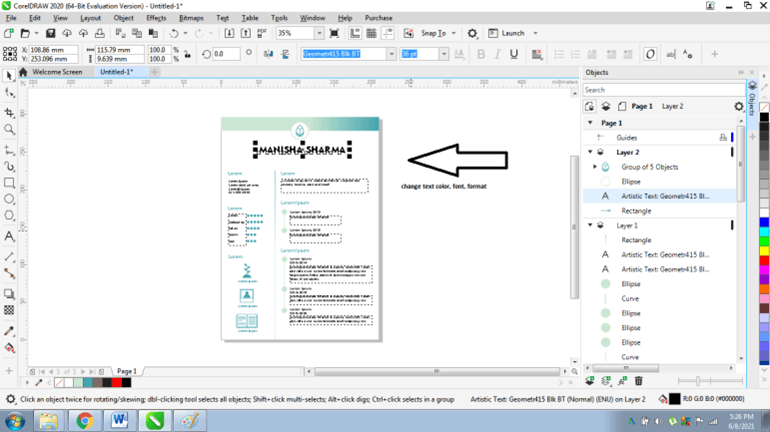Select the Text tool
Screen dimensions: 770x432
point(9,237)
